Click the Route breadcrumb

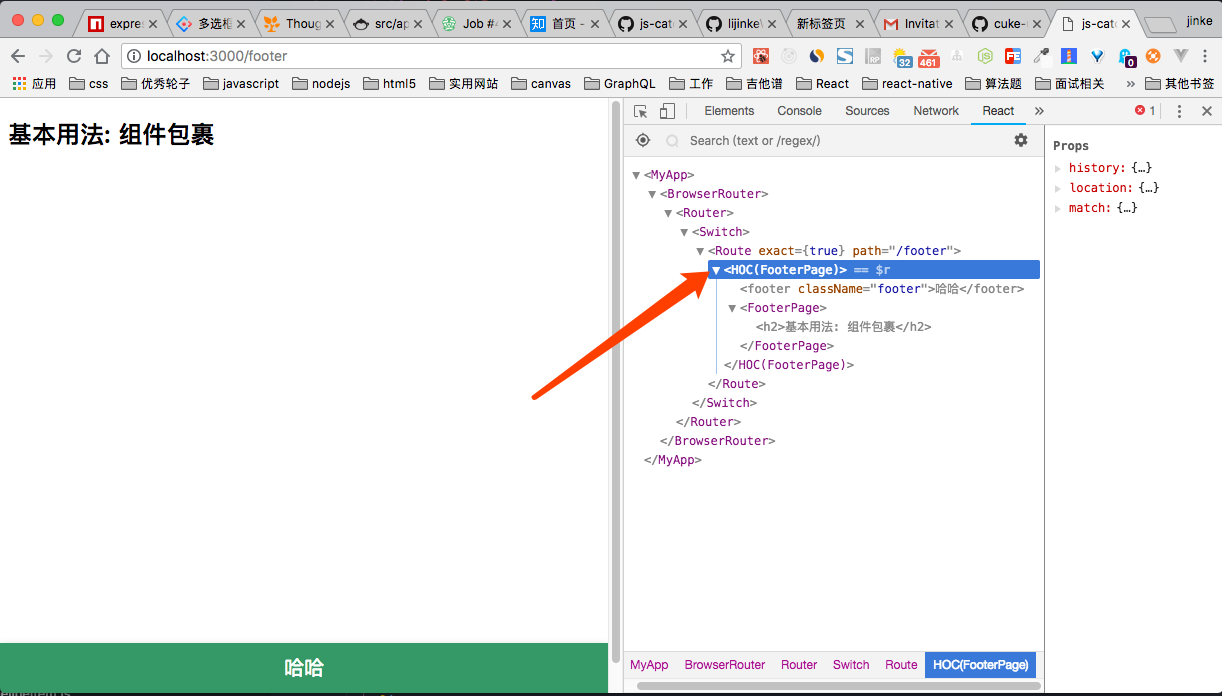[x=901, y=665]
